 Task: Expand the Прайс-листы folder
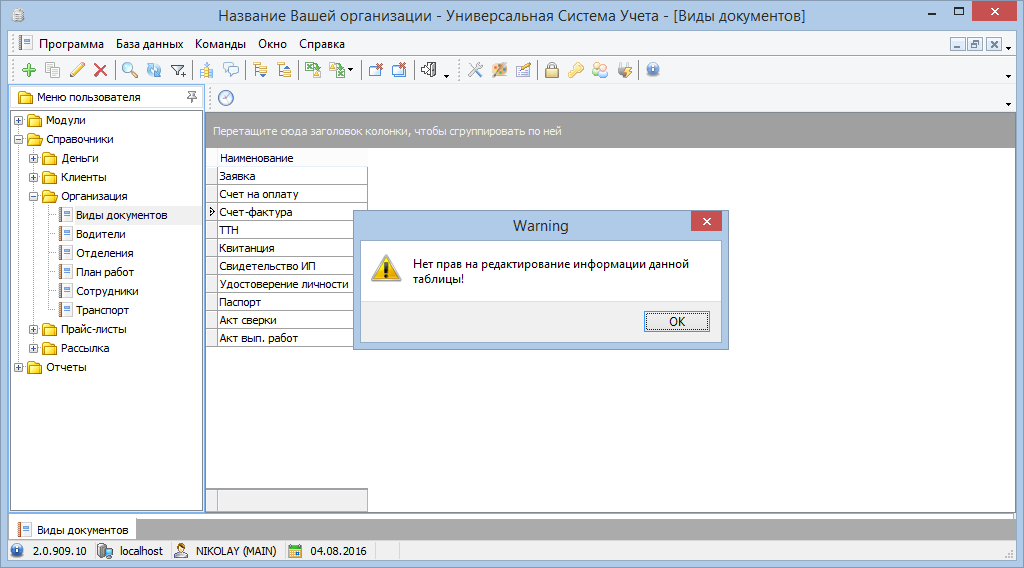pos(34,329)
